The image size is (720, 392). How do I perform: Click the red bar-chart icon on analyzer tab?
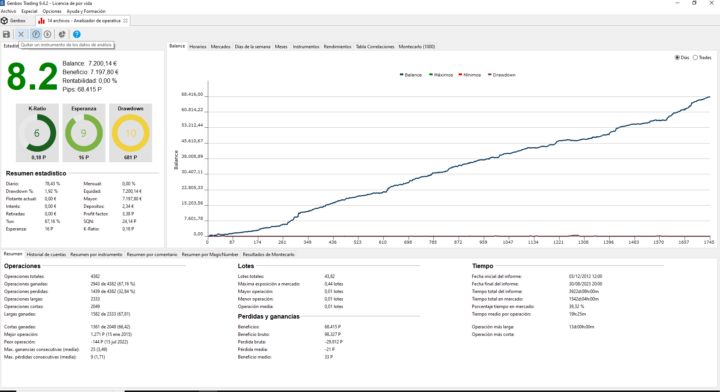click(x=41, y=21)
